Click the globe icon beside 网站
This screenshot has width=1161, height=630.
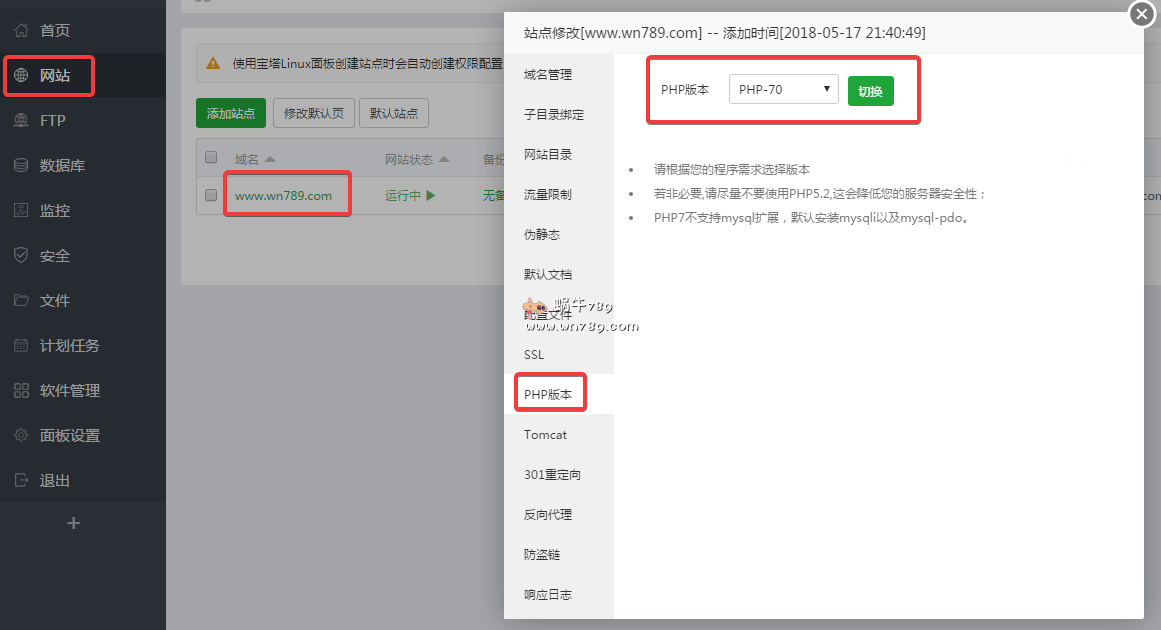click(21, 76)
